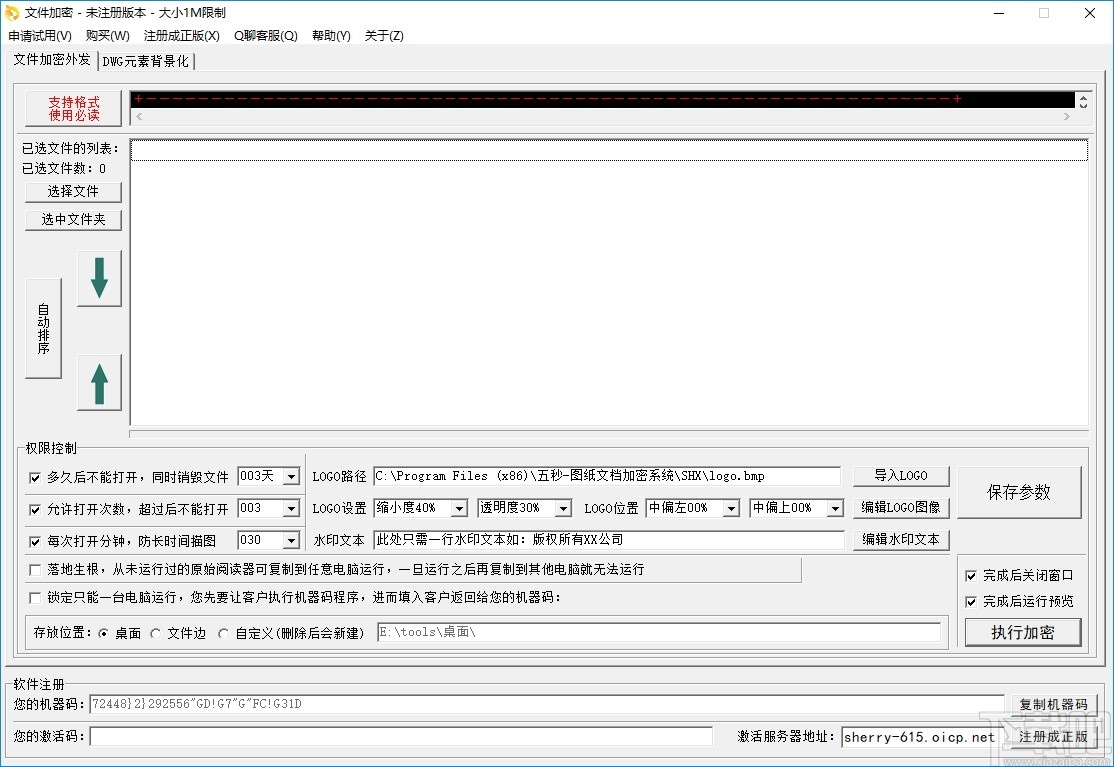The width and height of the screenshot is (1114, 767).
Task: Click 注册成正版 button at bottom
Action: 1053,737
